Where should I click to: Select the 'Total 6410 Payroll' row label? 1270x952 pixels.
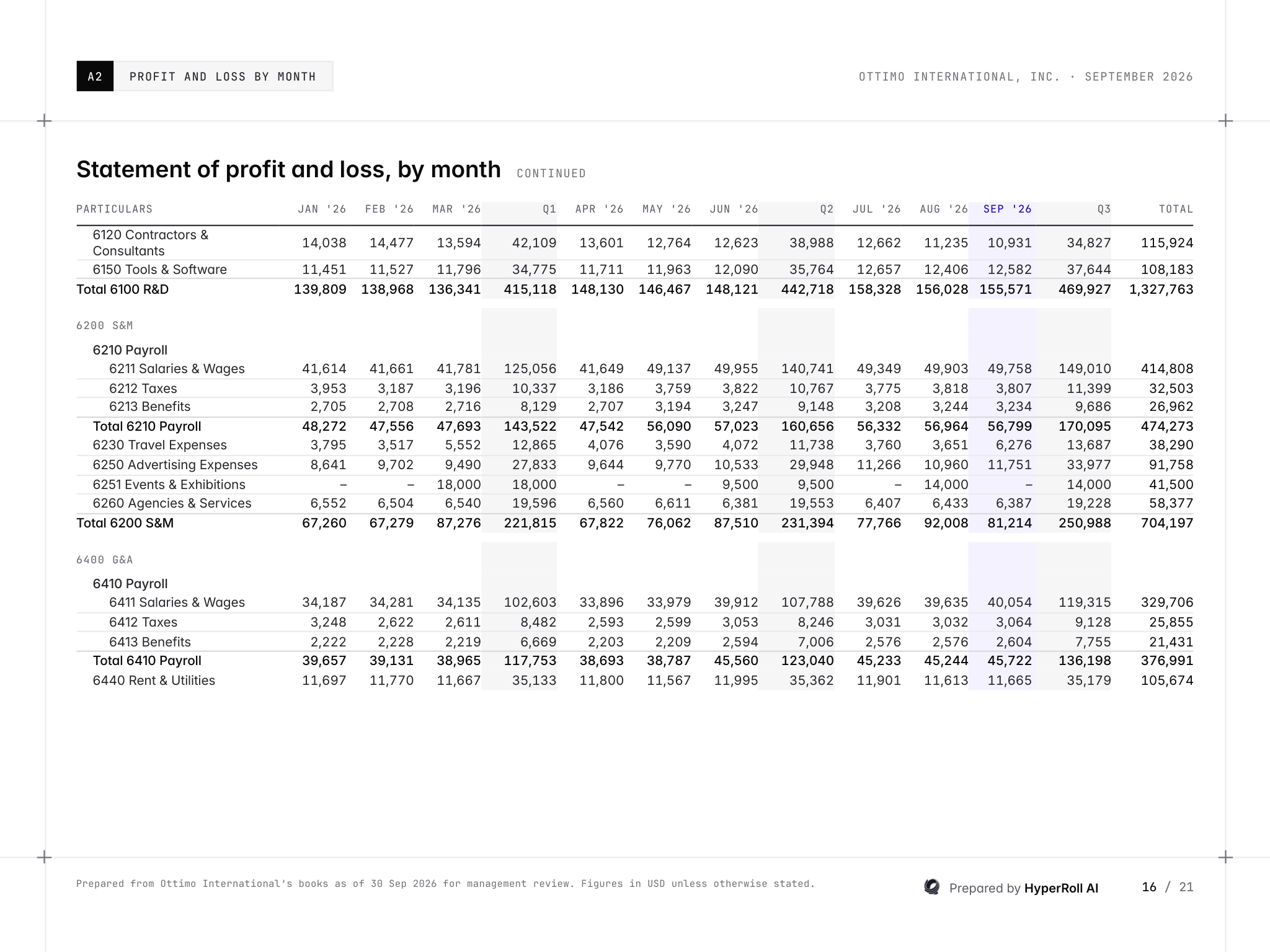click(x=147, y=661)
